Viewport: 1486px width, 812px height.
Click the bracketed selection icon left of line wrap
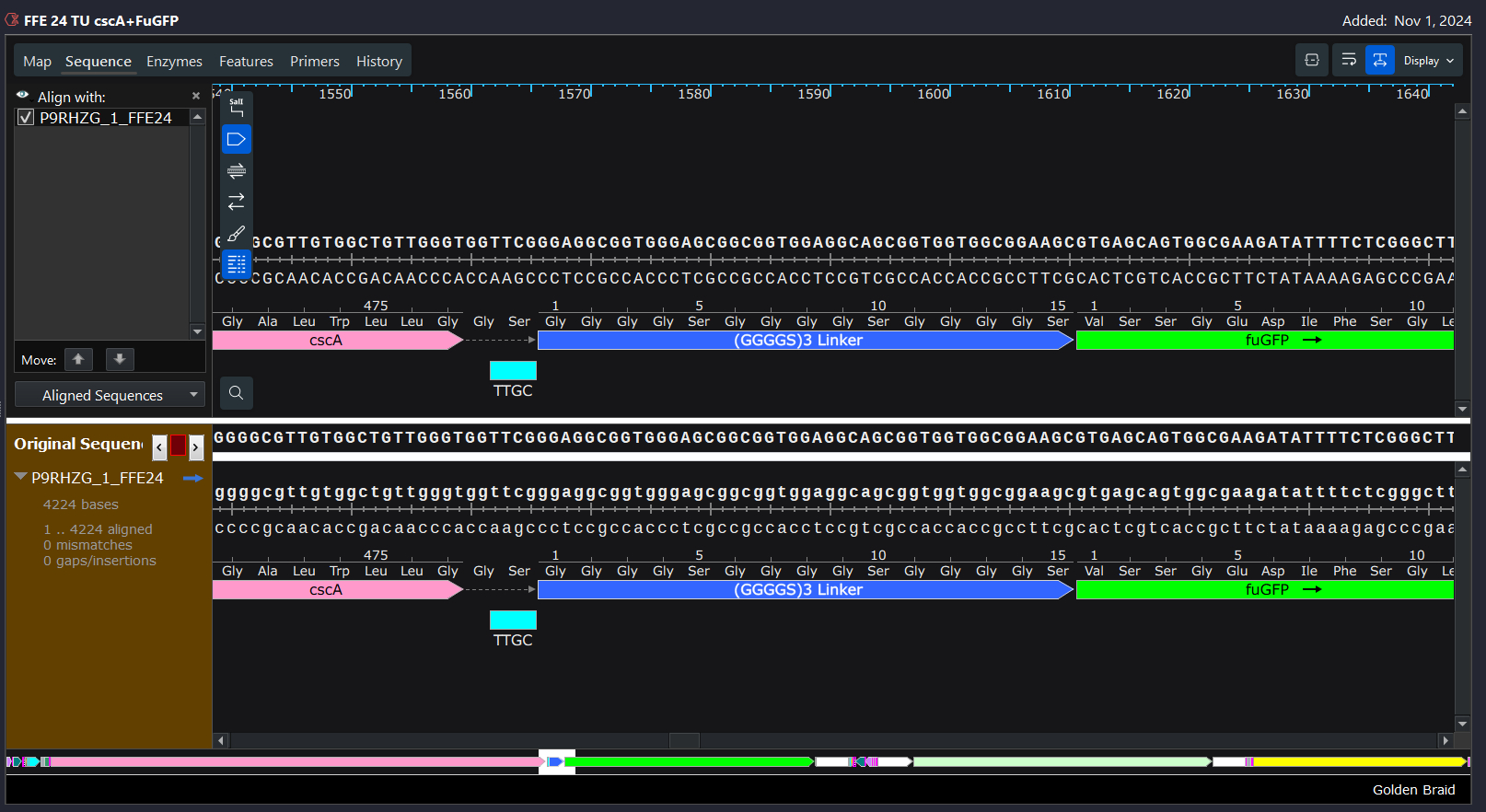point(1312,61)
